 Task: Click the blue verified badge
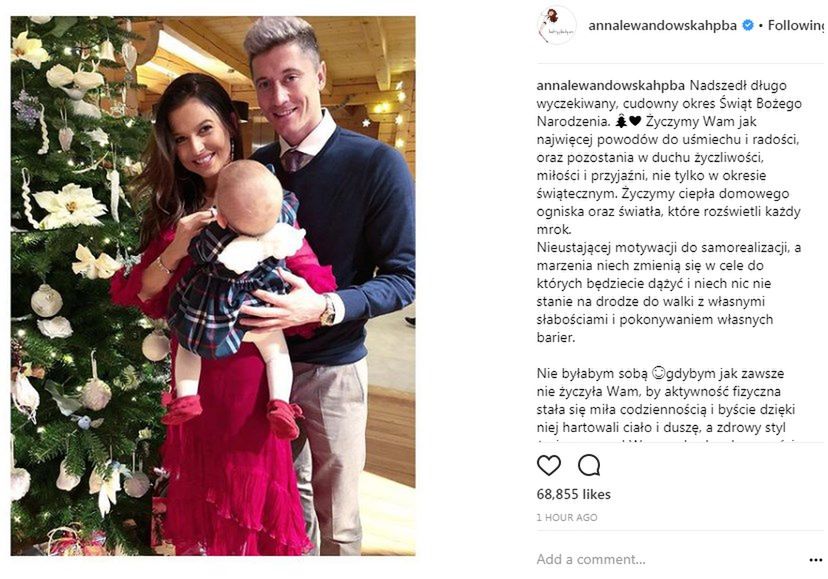748,25
